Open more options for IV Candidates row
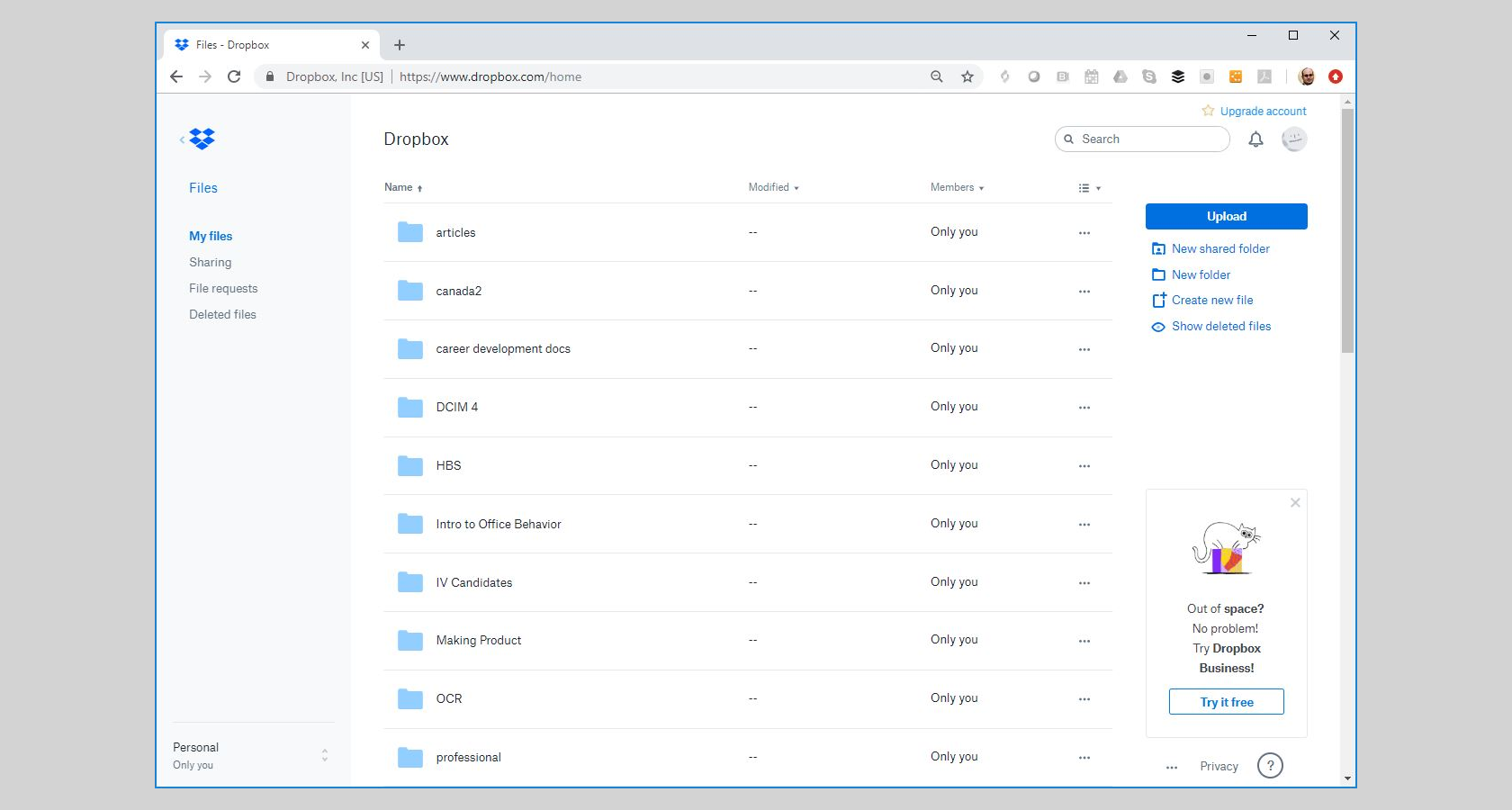The image size is (1512, 810). point(1084,583)
